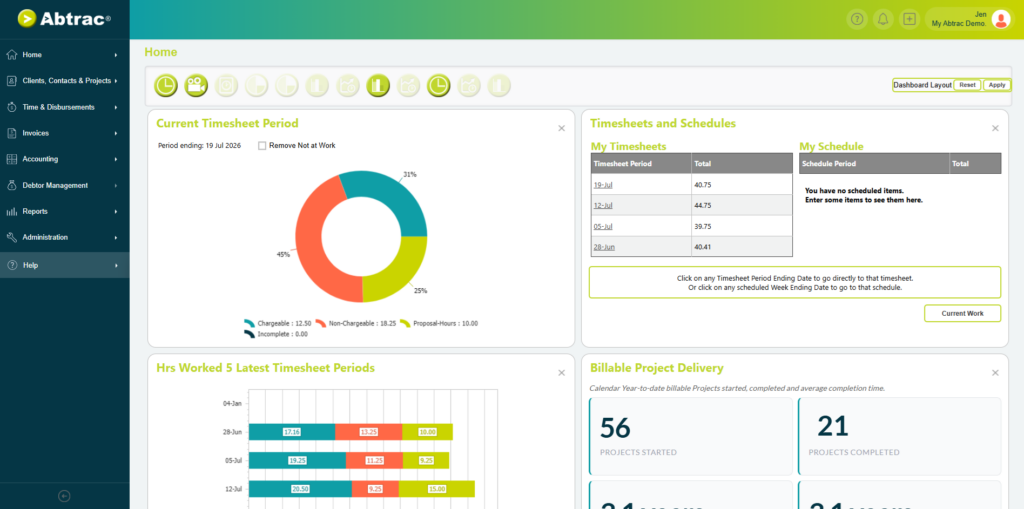This screenshot has width=1024, height=509.
Task: Click the Chargeable legend swatch
Action: (249, 323)
